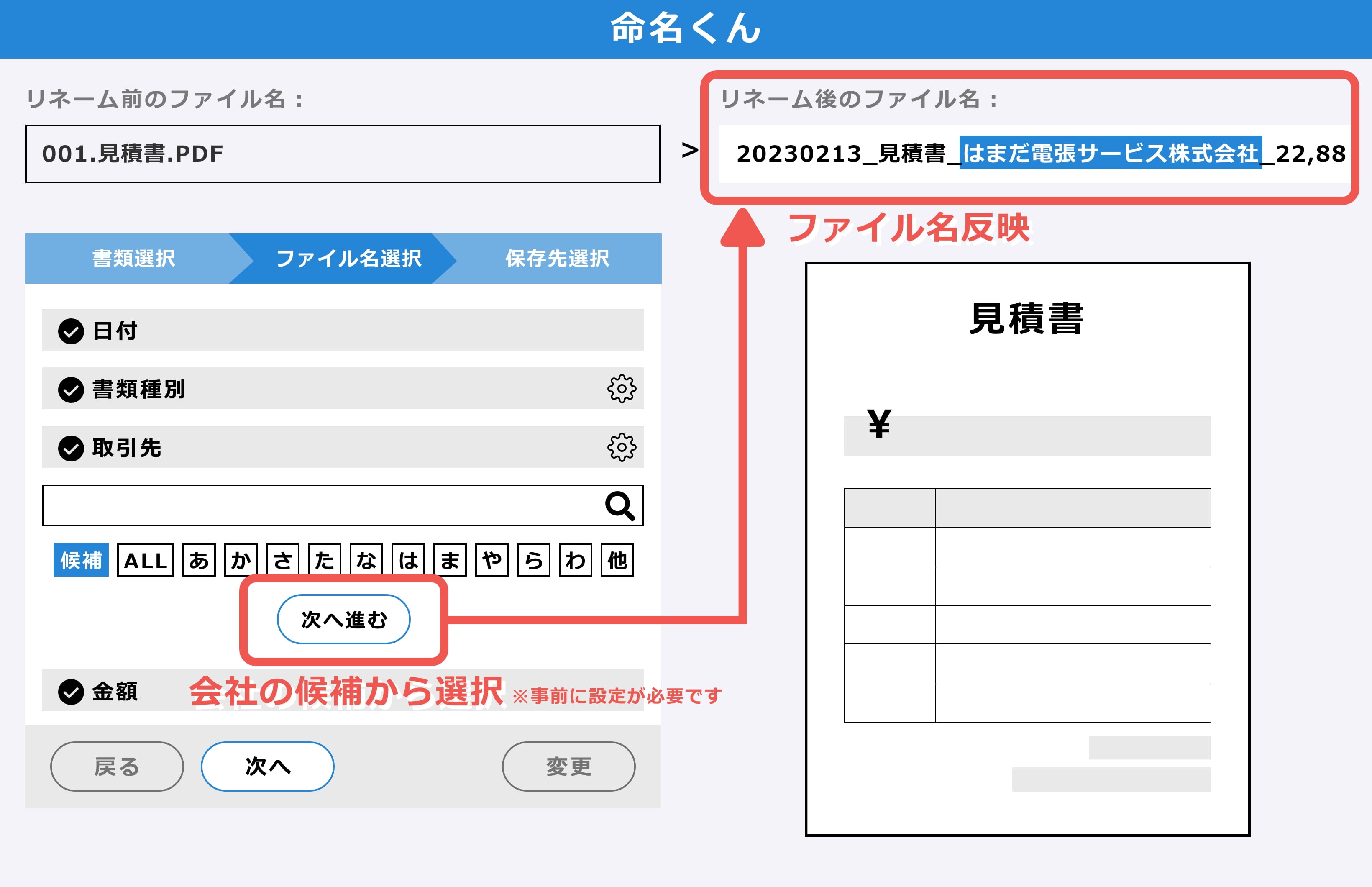
Task: Click the 日付 row label
Action: [x=115, y=331]
